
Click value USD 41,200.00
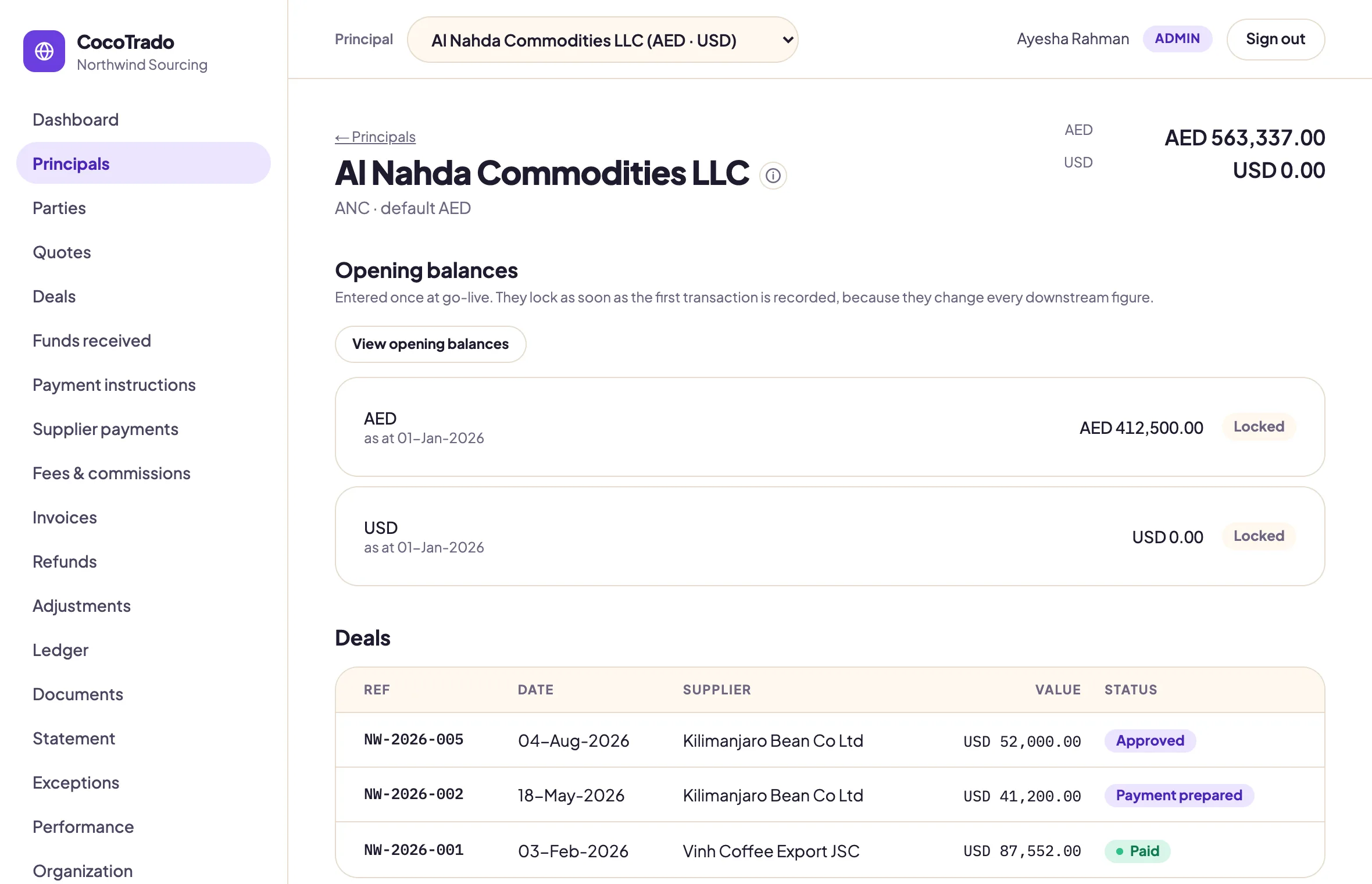(1022, 796)
